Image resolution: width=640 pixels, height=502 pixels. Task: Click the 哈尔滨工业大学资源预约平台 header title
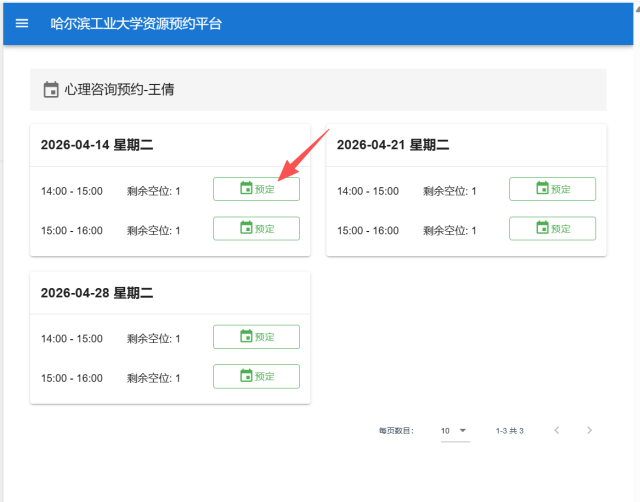(x=136, y=23)
